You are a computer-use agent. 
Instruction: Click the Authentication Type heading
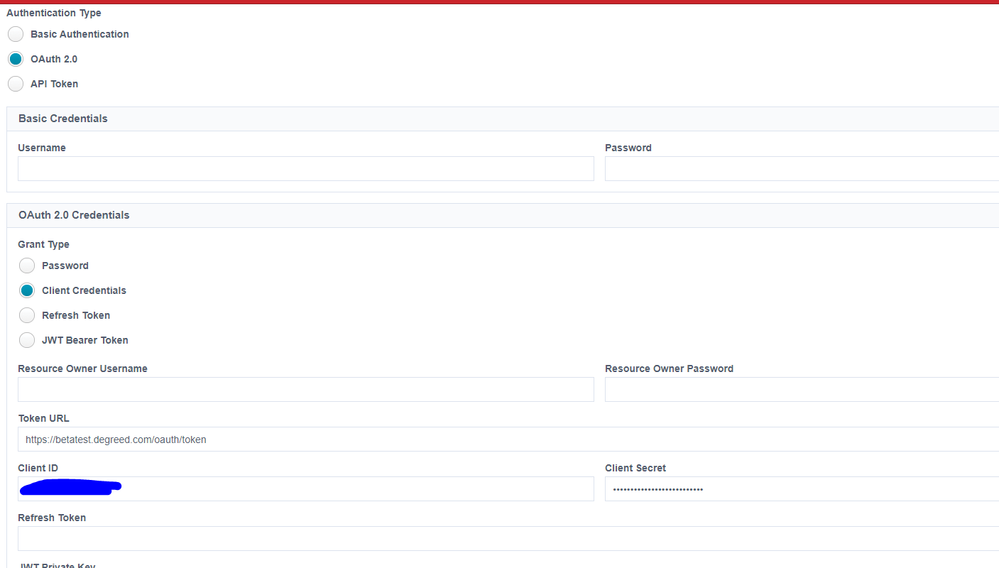(x=54, y=13)
